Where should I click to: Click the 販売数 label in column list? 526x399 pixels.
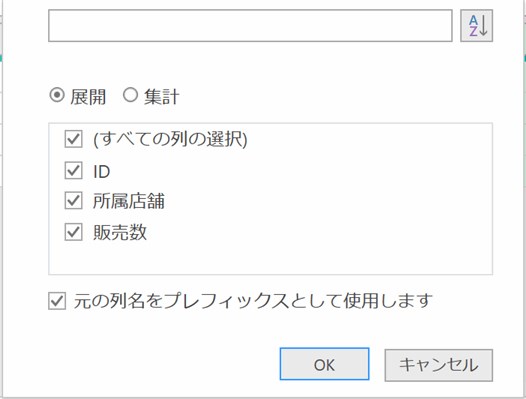click(x=120, y=232)
